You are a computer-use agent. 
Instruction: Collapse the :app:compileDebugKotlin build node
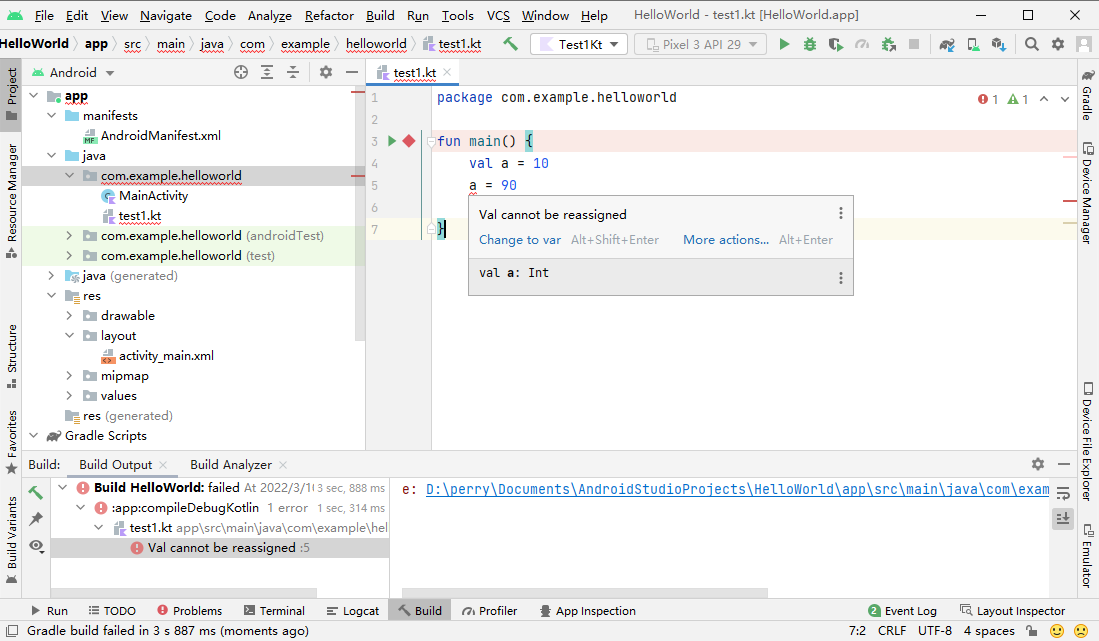[81, 507]
